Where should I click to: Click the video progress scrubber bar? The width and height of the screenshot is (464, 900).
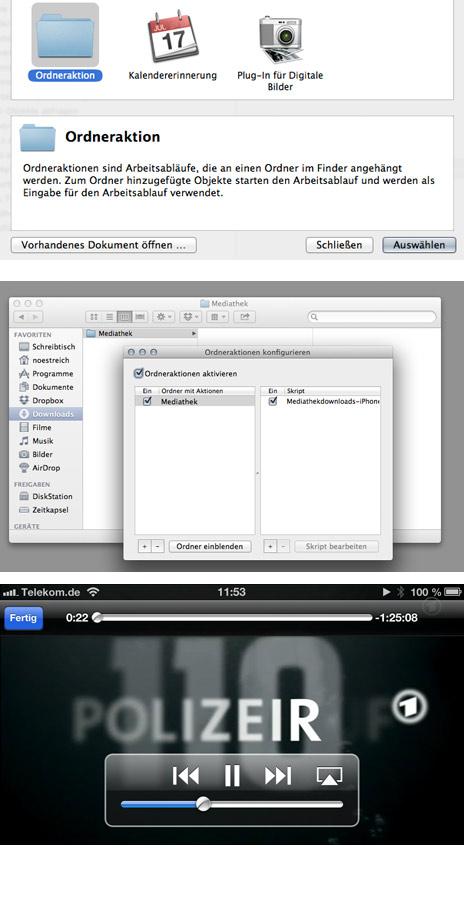click(234, 618)
